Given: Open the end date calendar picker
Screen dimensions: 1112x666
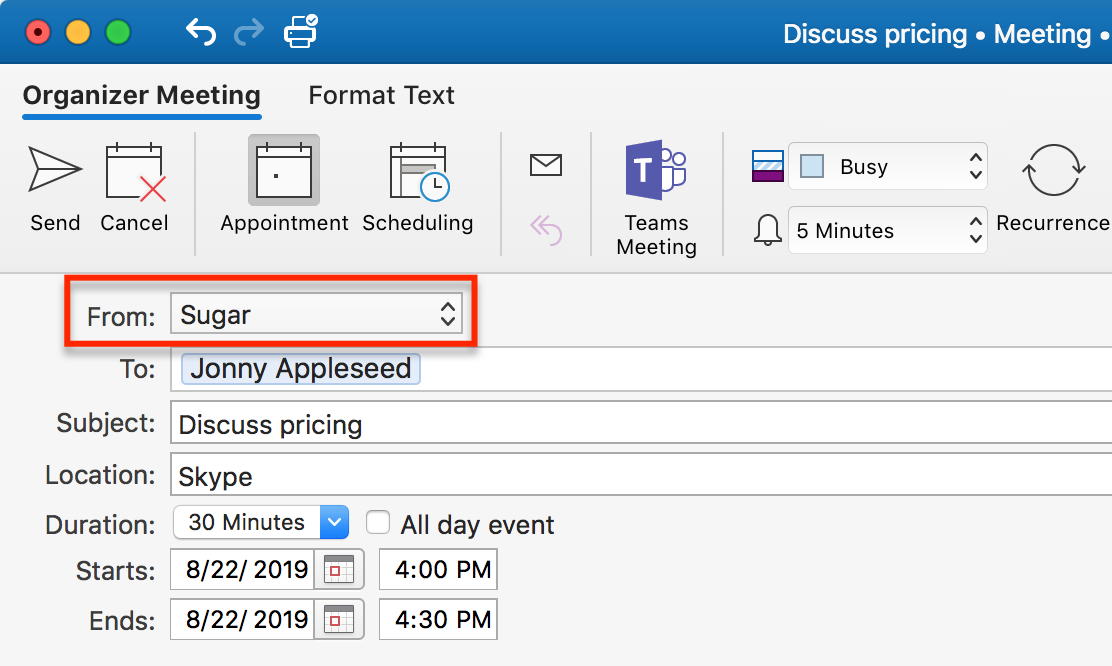Looking at the screenshot, I should [340, 619].
